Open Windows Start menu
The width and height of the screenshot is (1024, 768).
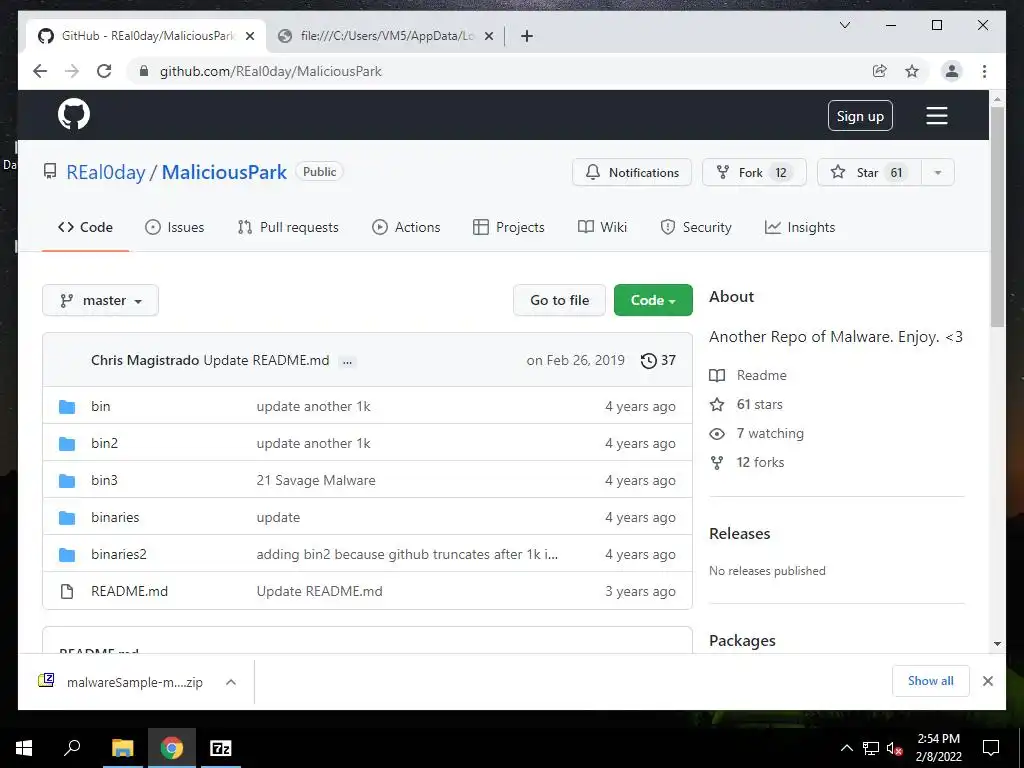click(x=24, y=748)
